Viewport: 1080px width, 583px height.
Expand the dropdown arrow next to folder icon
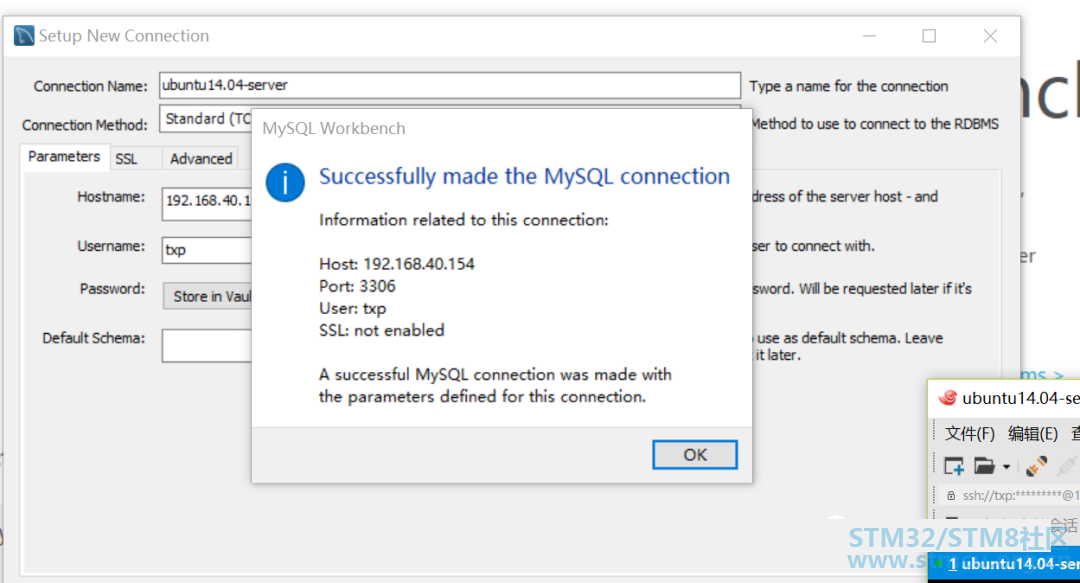coord(1006,467)
